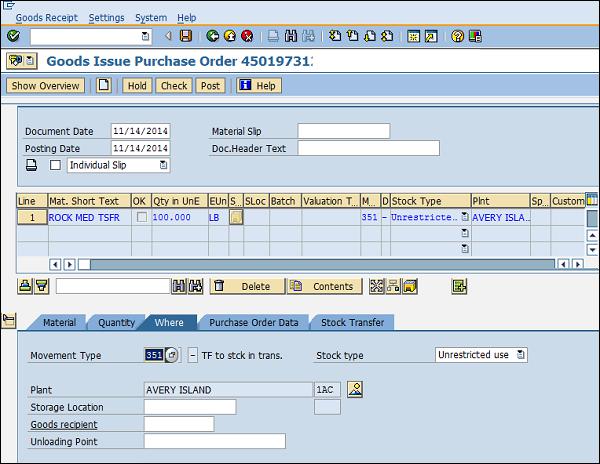Screen dimensions: 600x464
Task: Click the New document blank page icon
Action: 104,86
